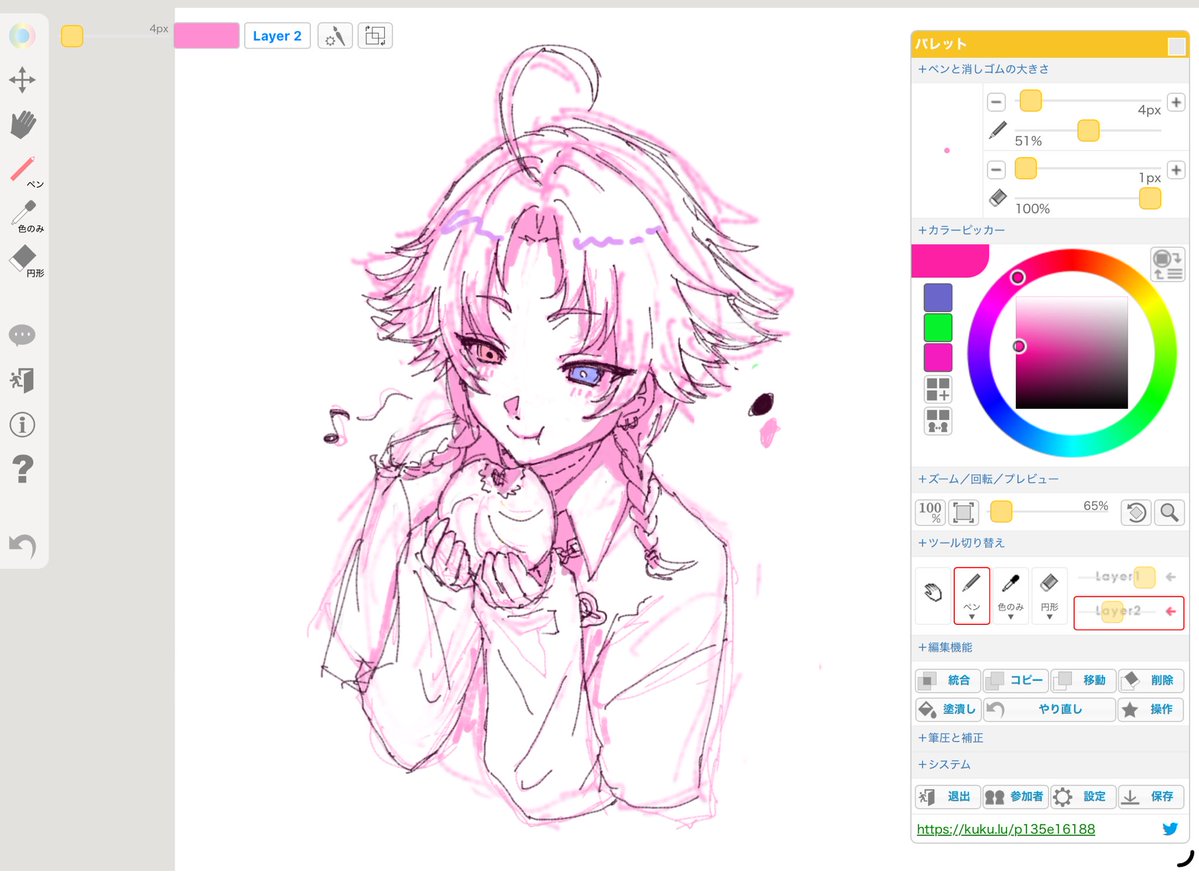
Task: Click the color picker mode switch icon
Action: pos(1168,265)
